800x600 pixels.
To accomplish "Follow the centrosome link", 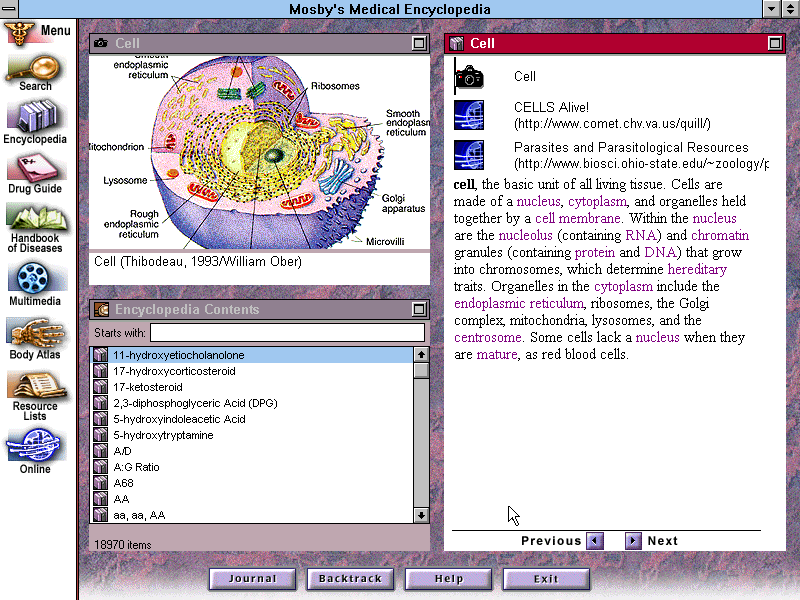I will click(488, 337).
